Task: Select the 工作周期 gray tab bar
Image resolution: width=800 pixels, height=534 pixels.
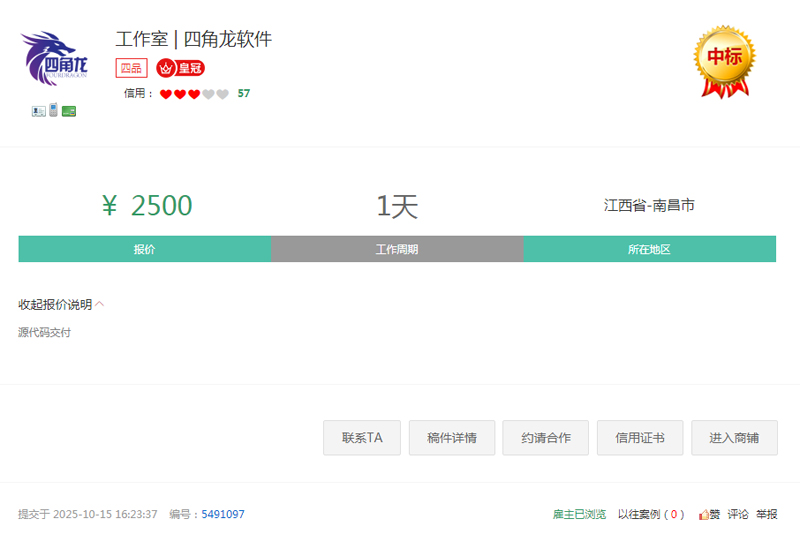Action: pos(397,249)
